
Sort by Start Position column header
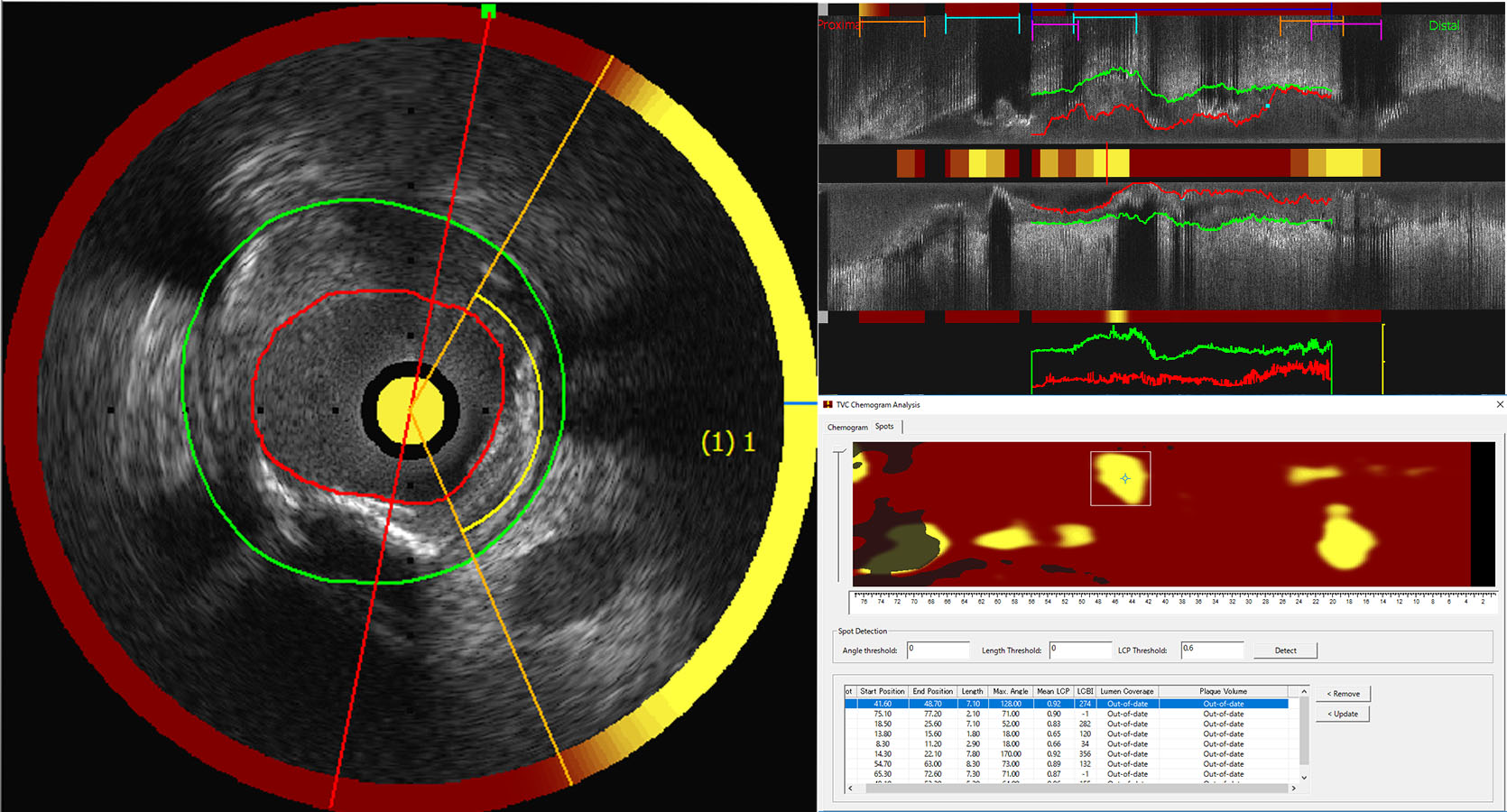[882, 691]
